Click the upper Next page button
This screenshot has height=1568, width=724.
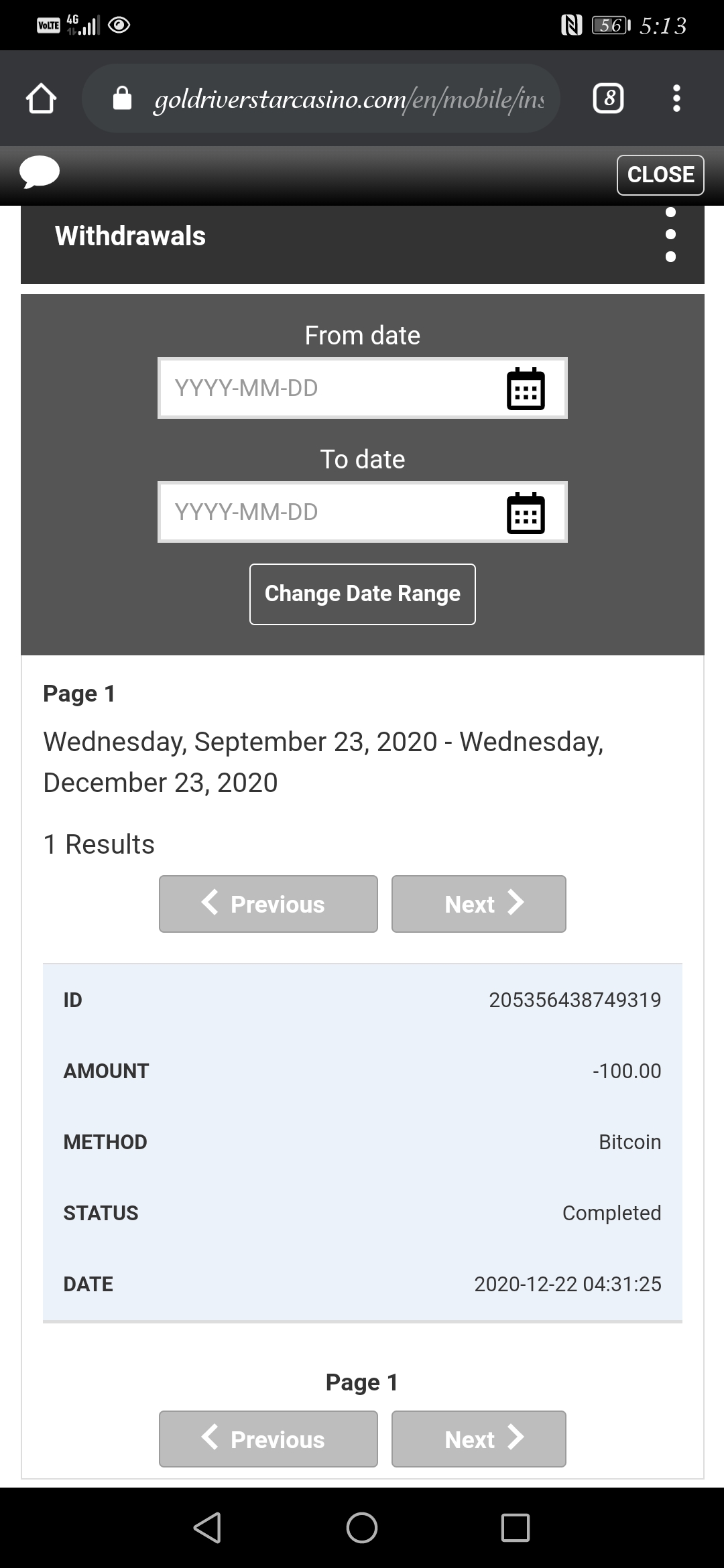click(479, 904)
